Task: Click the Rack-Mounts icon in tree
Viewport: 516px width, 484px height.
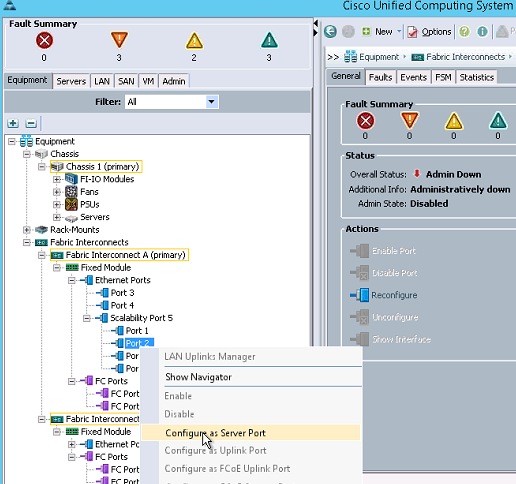Action: click(41, 230)
